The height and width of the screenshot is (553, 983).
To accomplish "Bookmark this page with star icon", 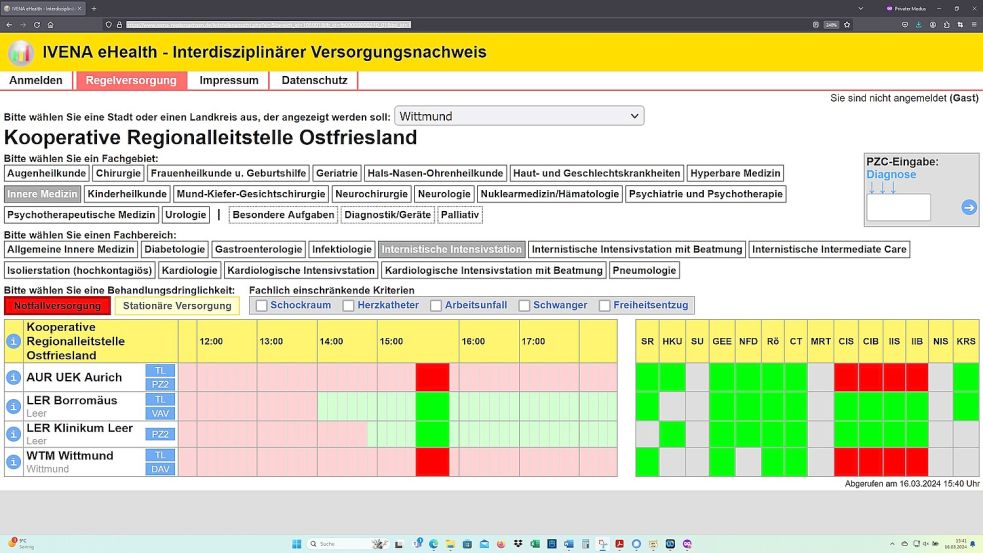I will tap(847, 24).
